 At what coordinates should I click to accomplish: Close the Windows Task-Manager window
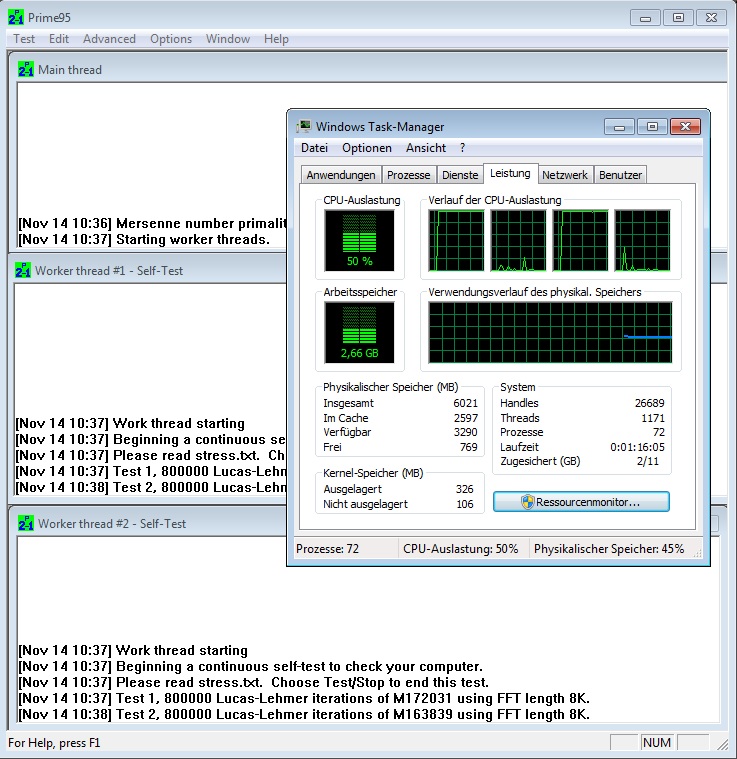click(x=685, y=127)
